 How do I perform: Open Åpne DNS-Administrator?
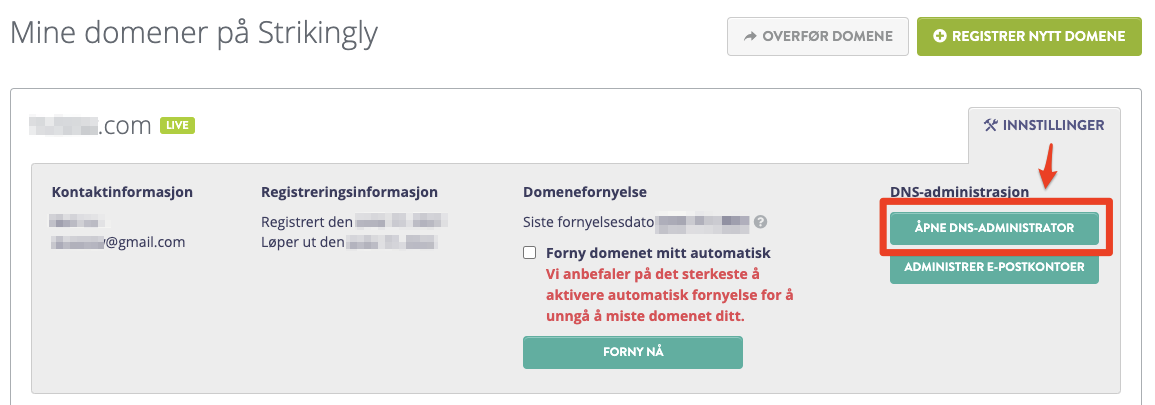(x=994, y=228)
